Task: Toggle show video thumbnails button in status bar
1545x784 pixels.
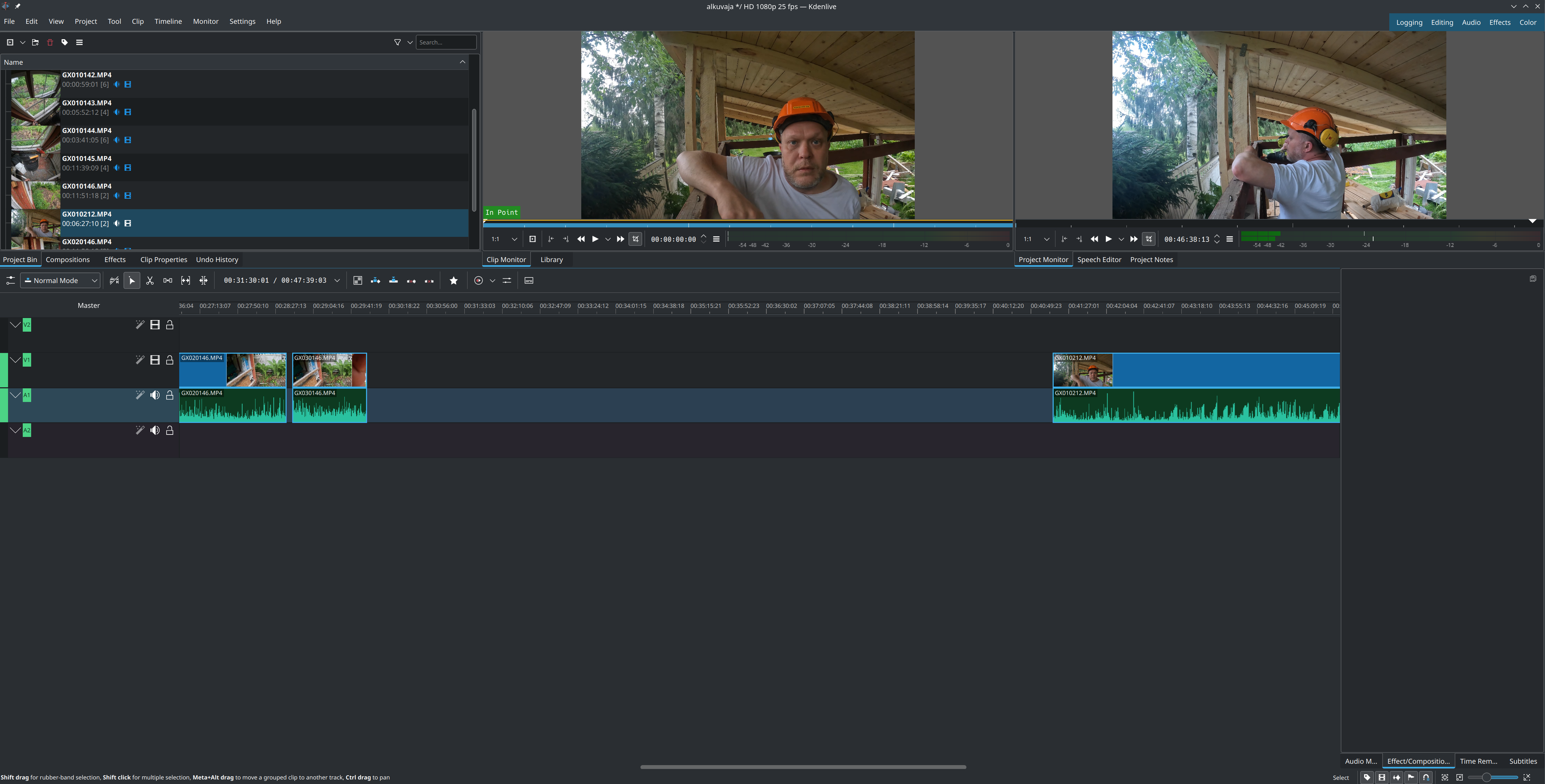Action: pyautogui.click(x=1382, y=777)
